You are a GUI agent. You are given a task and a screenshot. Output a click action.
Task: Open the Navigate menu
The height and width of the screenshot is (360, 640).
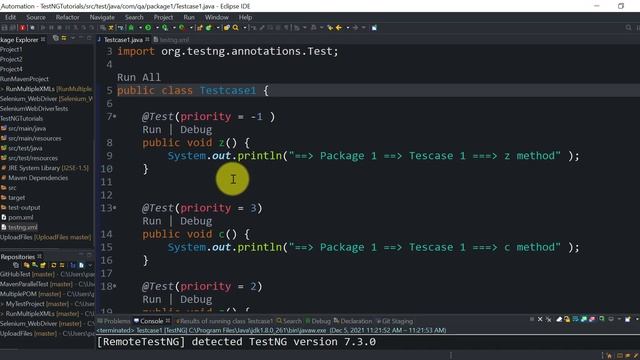(102, 17)
